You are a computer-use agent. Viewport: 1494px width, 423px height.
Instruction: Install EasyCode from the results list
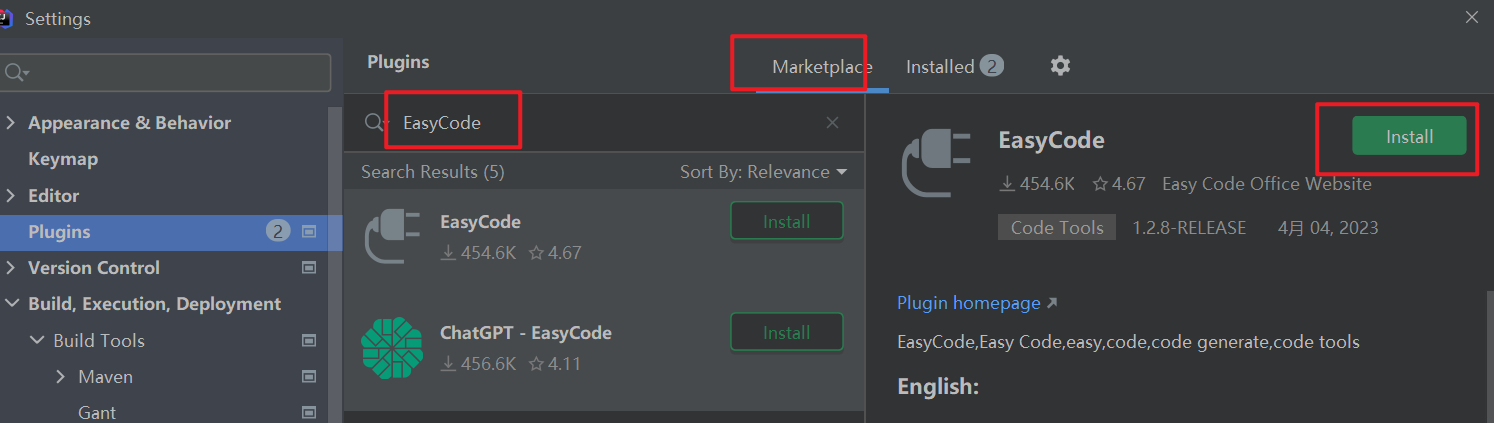(x=786, y=221)
